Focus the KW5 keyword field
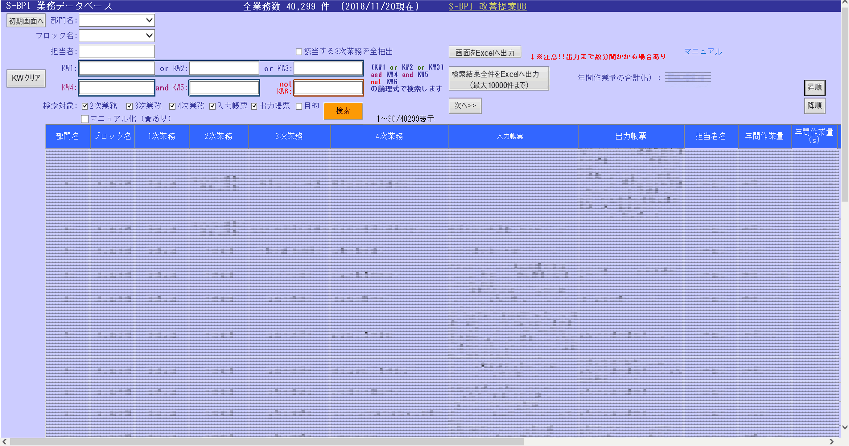Image resolution: width=849 pixels, height=446 pixels. [224, 87]
